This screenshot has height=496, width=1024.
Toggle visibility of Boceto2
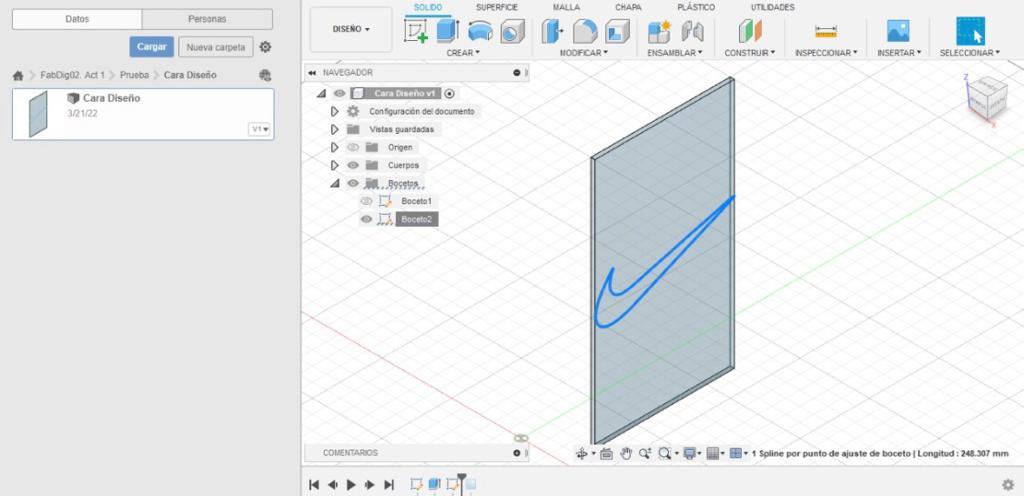(366, 219)
